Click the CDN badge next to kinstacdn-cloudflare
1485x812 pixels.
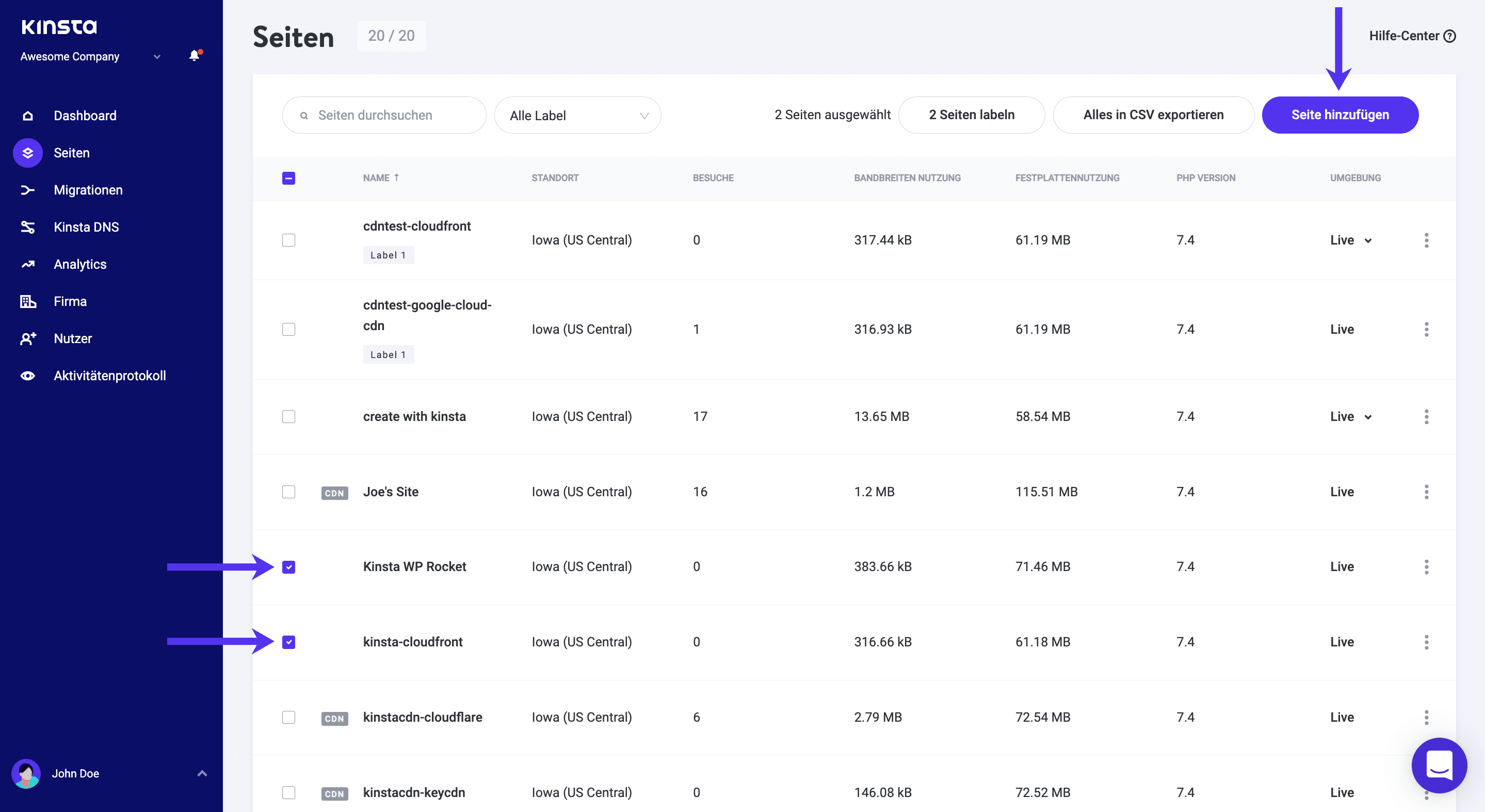(x=334, y=718)
